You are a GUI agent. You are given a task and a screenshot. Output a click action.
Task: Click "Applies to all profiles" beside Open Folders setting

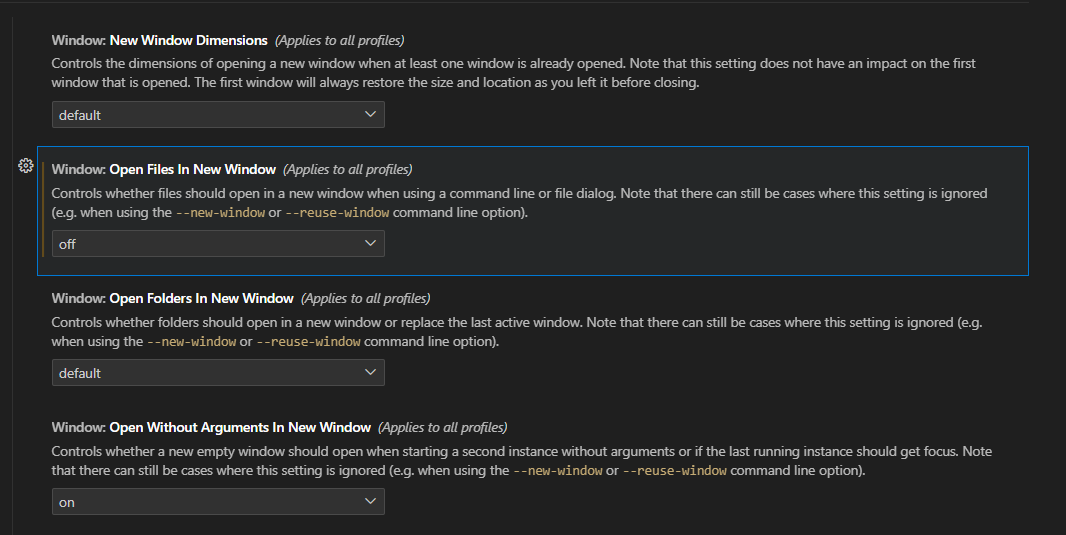(x=365, y=299)
